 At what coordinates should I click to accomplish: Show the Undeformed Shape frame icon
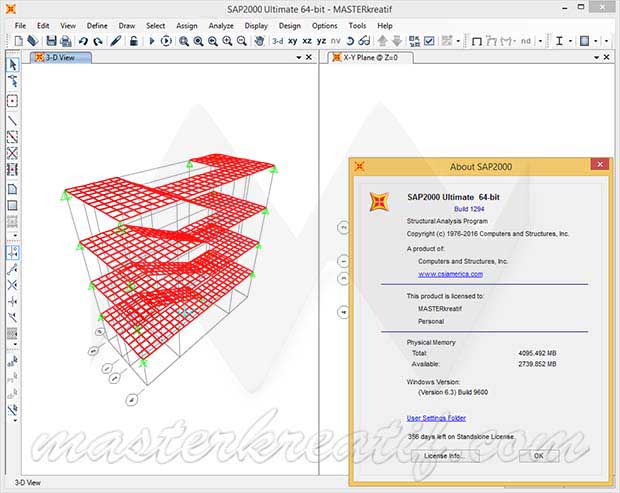477,41
